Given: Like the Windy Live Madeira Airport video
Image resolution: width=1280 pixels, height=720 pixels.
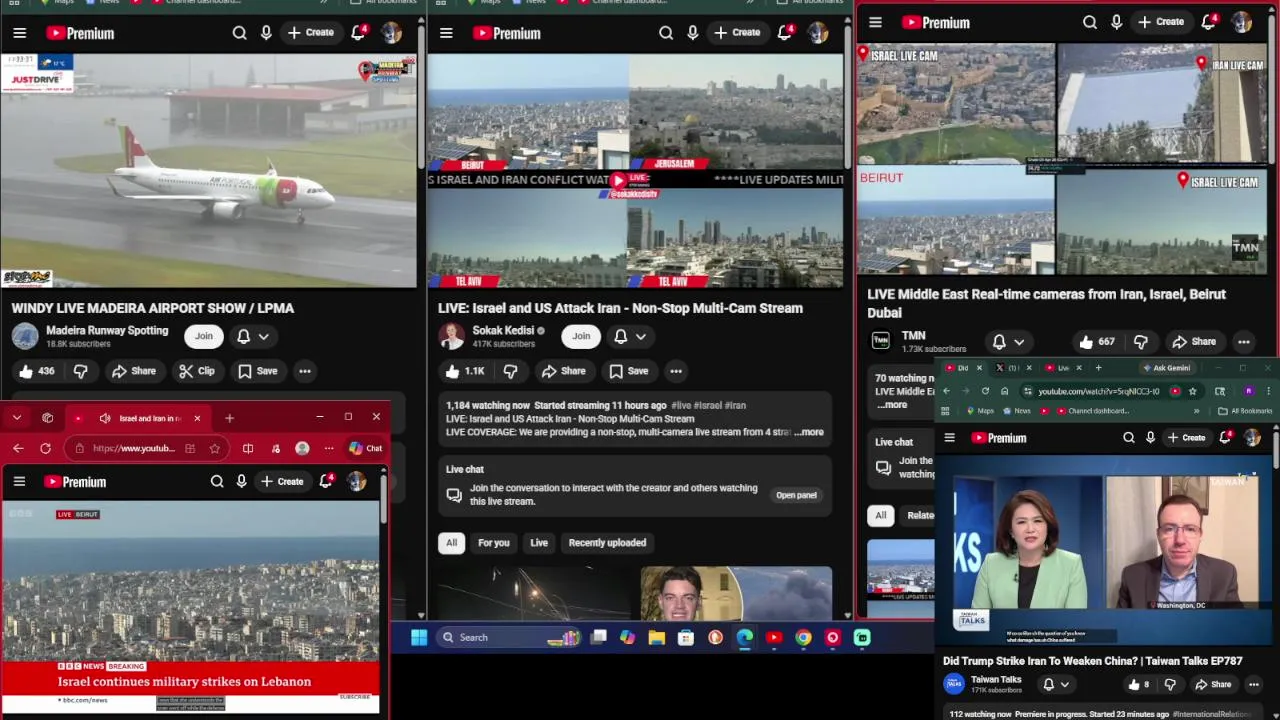Looking at the screenshot, I should [36, 371].
